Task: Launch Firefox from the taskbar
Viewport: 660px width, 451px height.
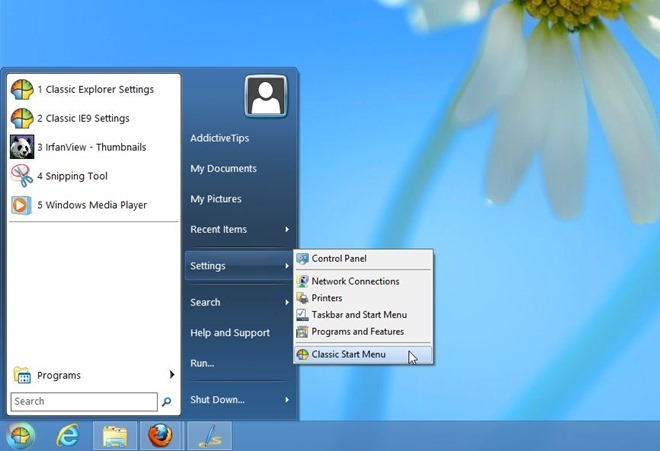Action: pyautogui.click(x=160, y=435)
